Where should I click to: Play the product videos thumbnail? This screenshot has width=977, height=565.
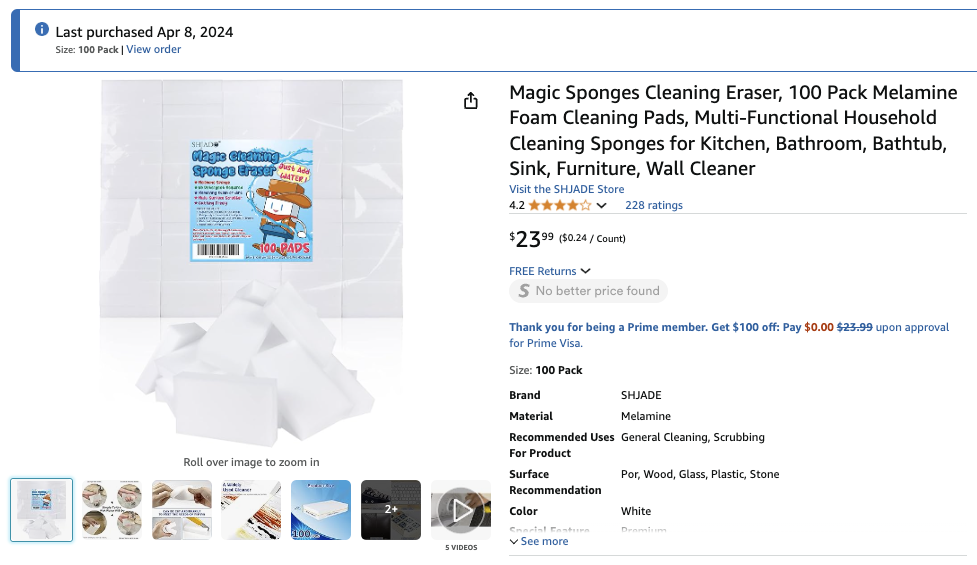461,510
